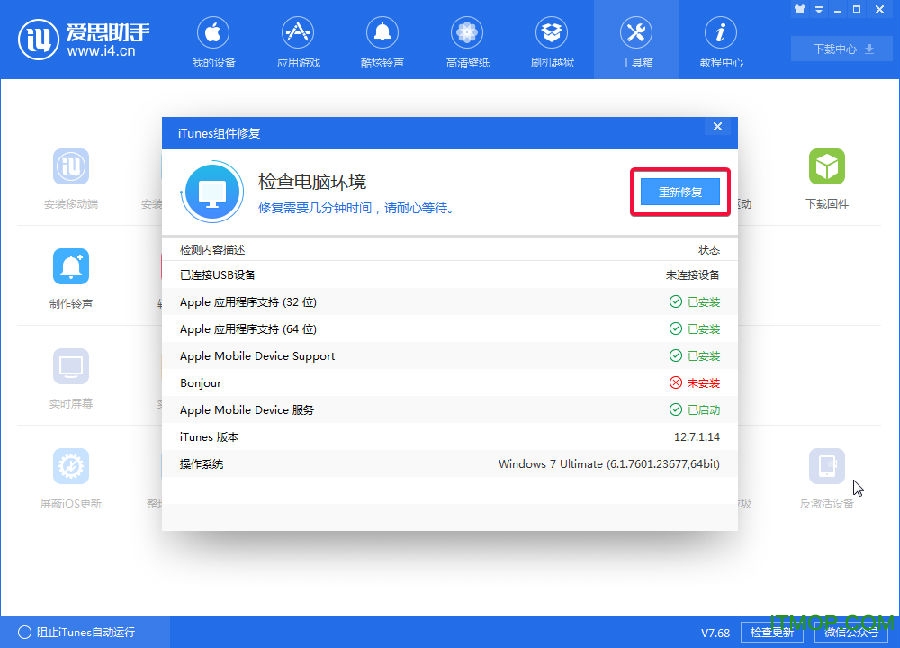Toggle 阻止iTunes自动运行 option
This screenshot has width=900, height=648.
pyautogui.click(x=25, y=632)
